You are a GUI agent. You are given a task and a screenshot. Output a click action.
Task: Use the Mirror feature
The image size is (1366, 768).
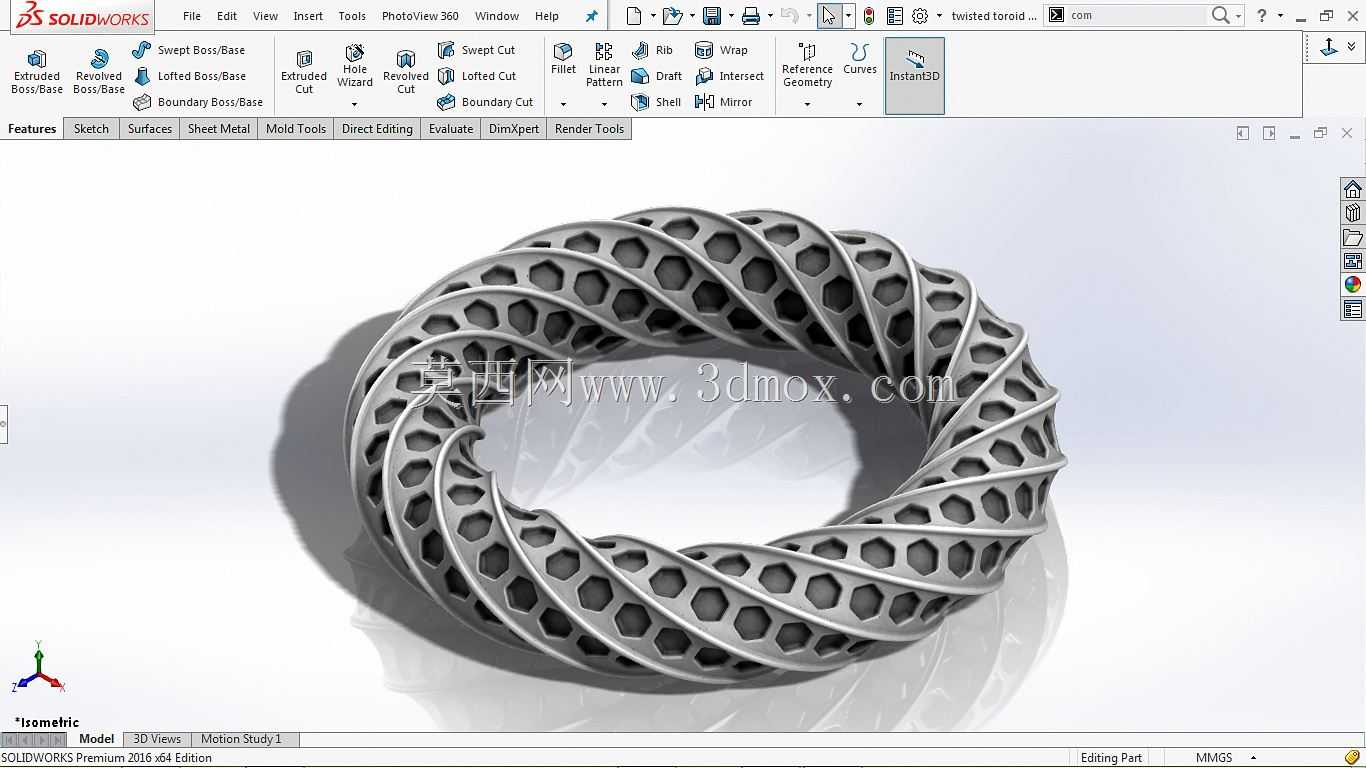(x=723, y=102)
